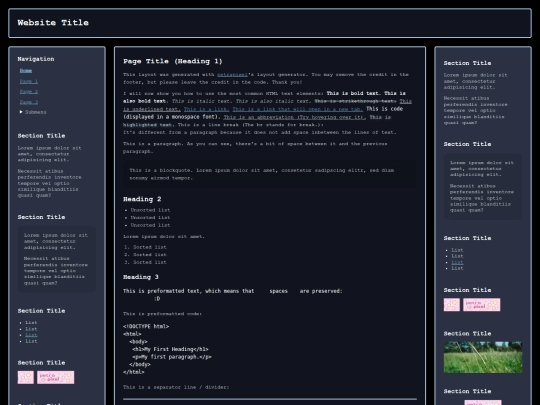Click the linked List item in left sidebar
The width and height of the screenshot is (540, 405).
pyautogui.click(x=31, y=335)
